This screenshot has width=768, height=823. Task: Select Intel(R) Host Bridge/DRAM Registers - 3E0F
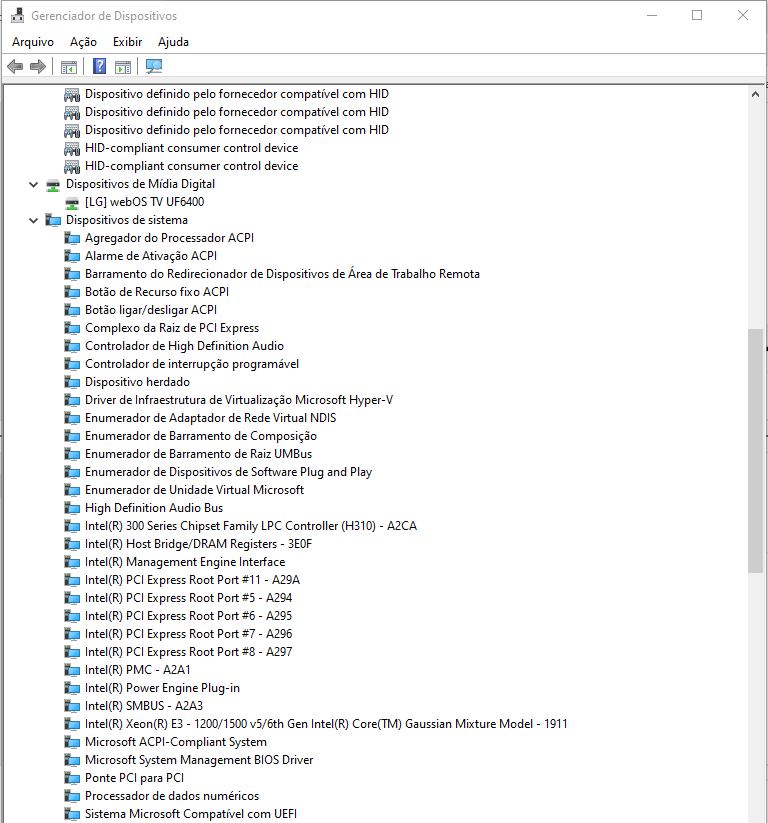click(x=198, y=544)
